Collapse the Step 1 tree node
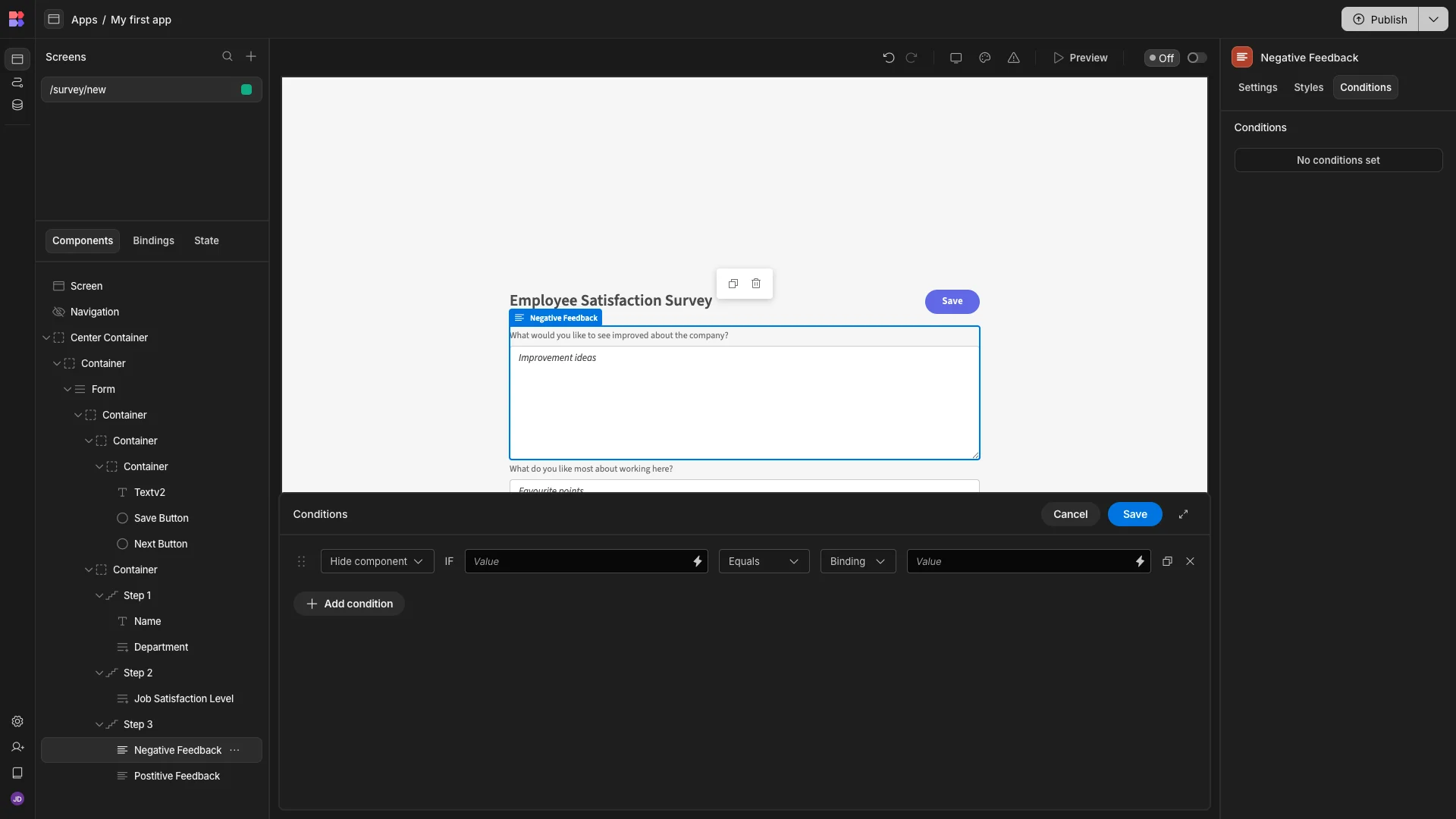The image size is (1456, 819). (x=99, y=595)
